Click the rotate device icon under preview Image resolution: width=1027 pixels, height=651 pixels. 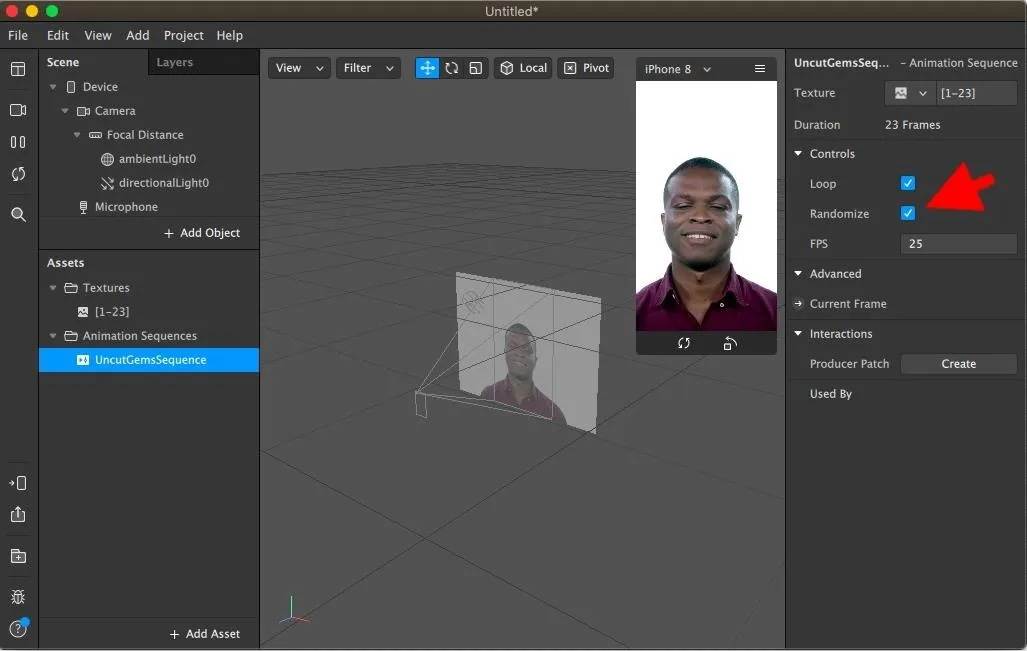730,343
